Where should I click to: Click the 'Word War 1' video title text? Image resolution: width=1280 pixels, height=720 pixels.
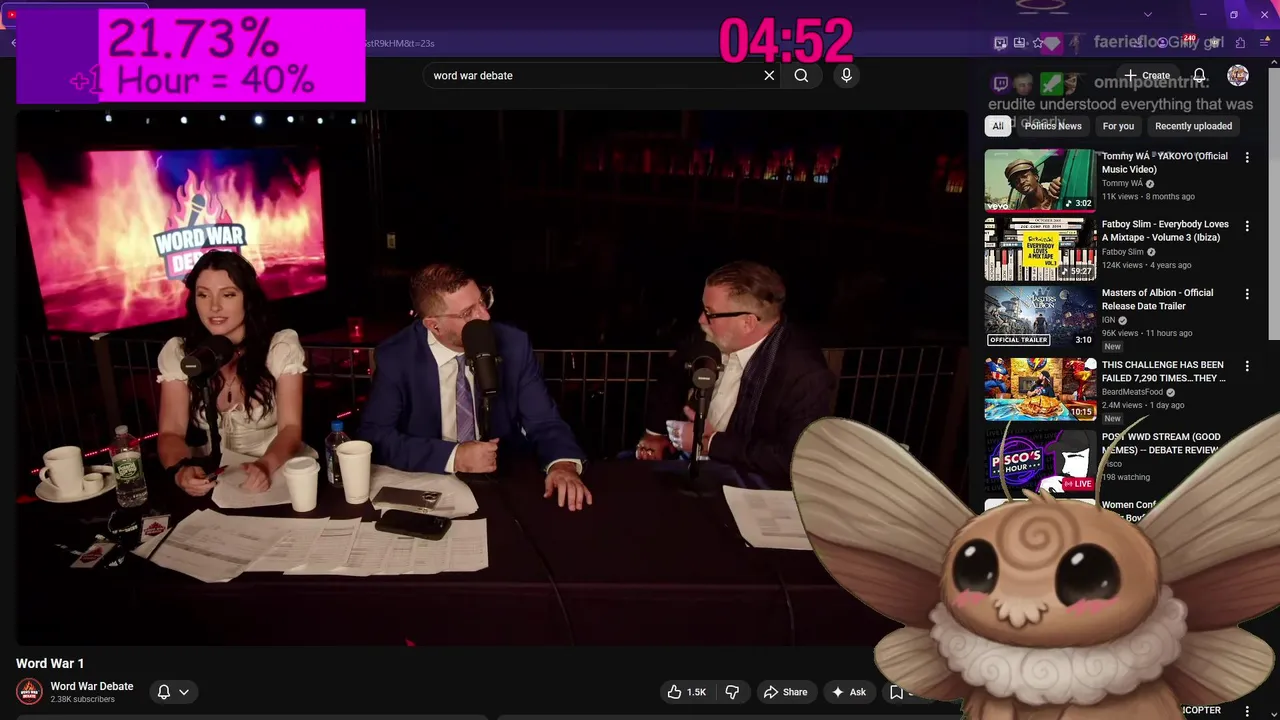(x=50, y=663)
